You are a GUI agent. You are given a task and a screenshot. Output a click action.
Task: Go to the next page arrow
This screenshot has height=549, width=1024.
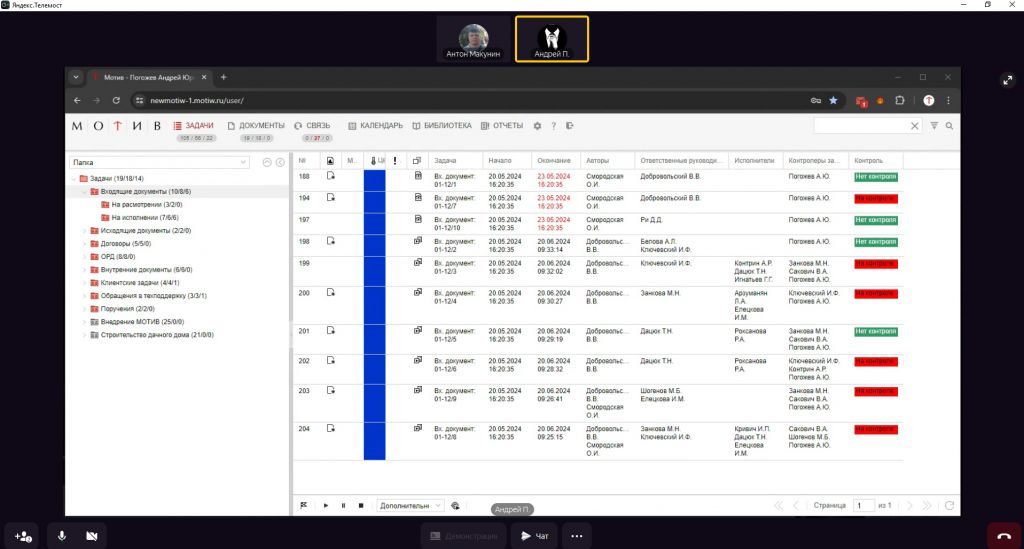coord(910,505)
